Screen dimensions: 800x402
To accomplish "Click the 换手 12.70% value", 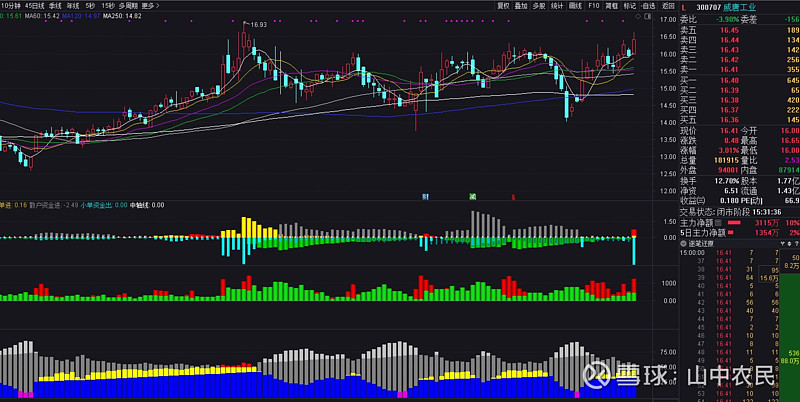I will (727, 181).
